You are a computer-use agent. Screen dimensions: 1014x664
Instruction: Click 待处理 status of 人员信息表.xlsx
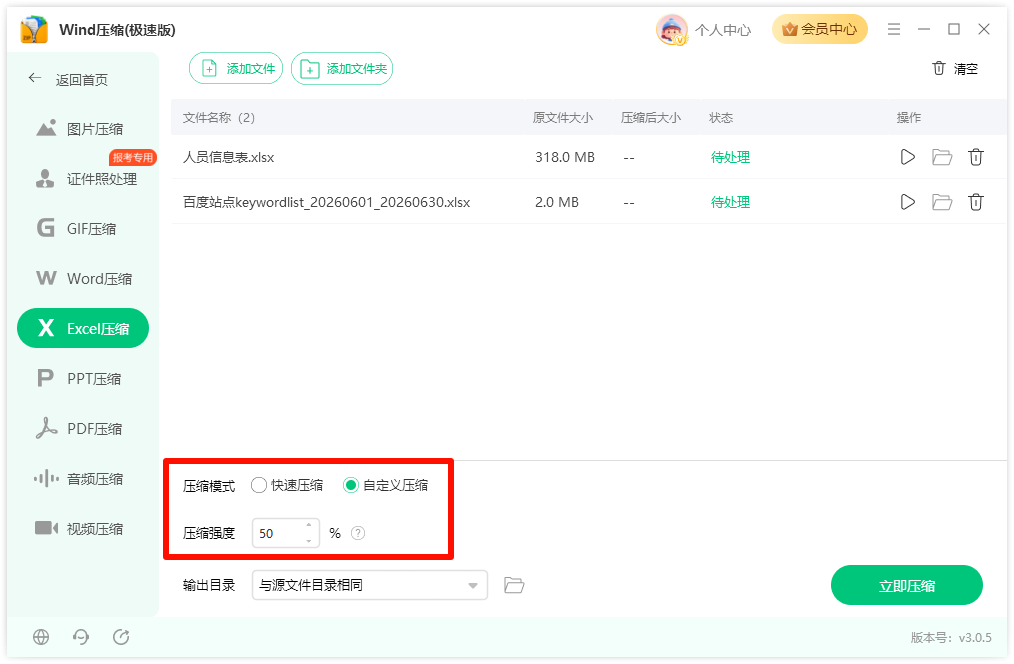click(x=730, y=157)
